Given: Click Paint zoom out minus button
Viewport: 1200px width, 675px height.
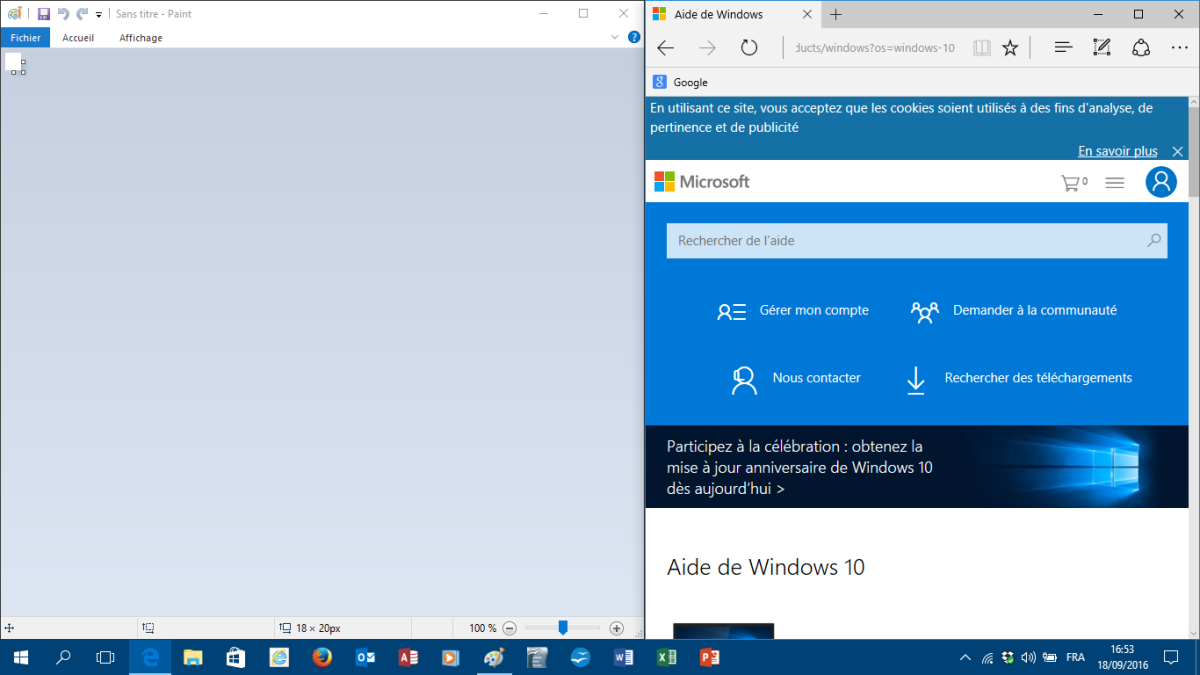Looking at the screenshot, I should click(x=509, y=628).
